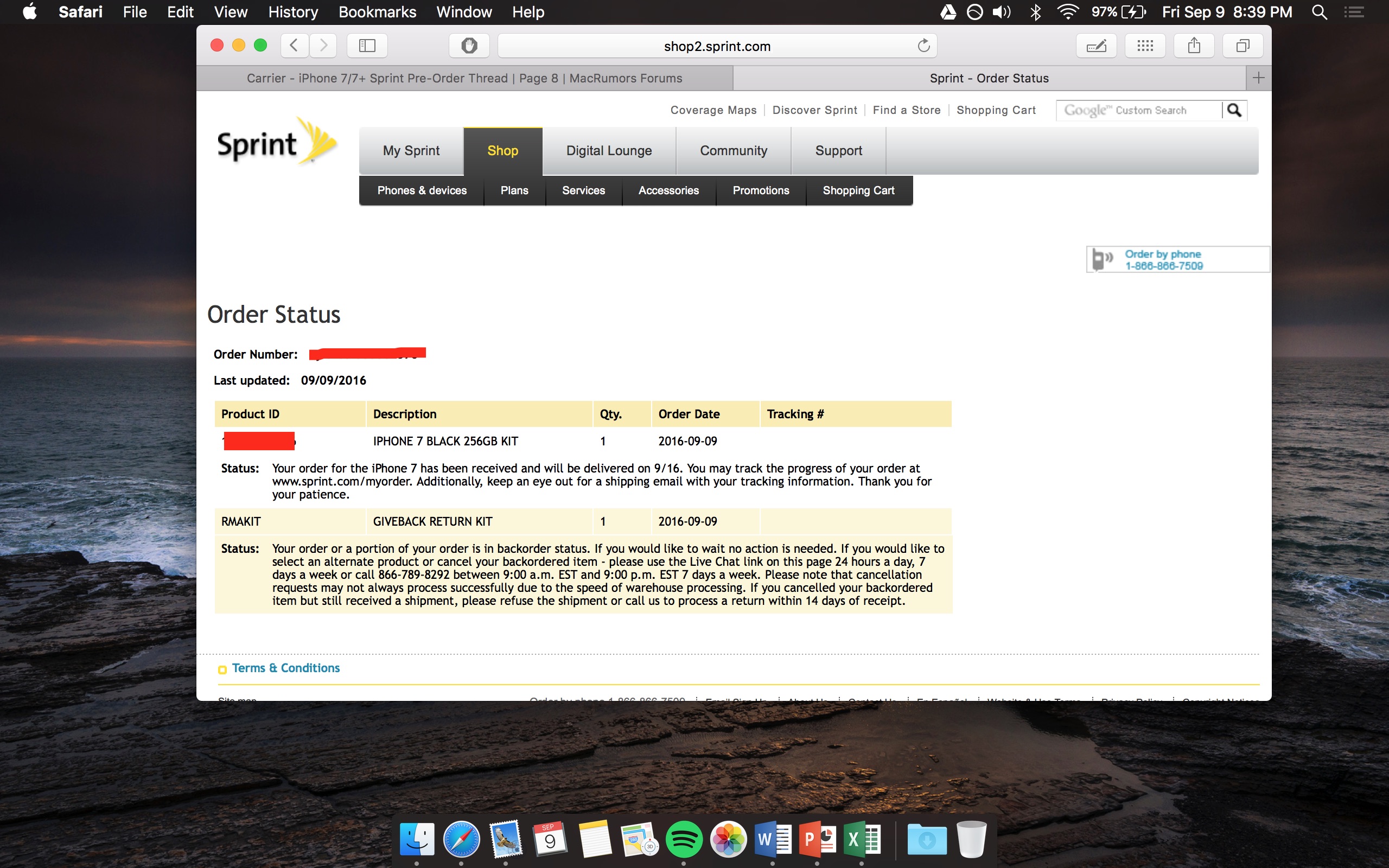Expand the My Sprint navigation menu
Screen dimensions: 1389x868
[x=411, y=150]
